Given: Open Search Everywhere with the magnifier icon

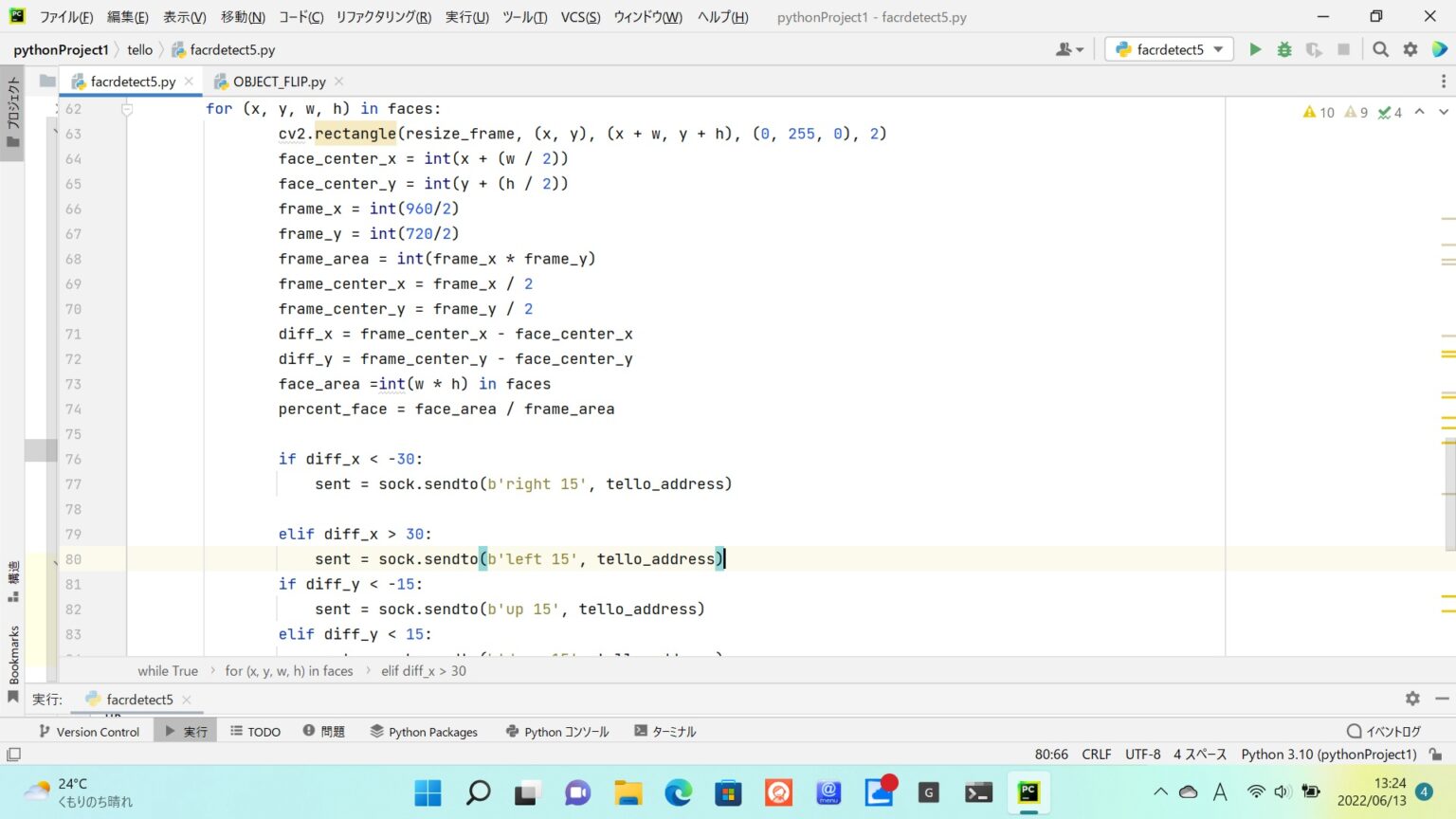Looking at the screenshot, I should pyautogui.click(x=1380, y=48).
